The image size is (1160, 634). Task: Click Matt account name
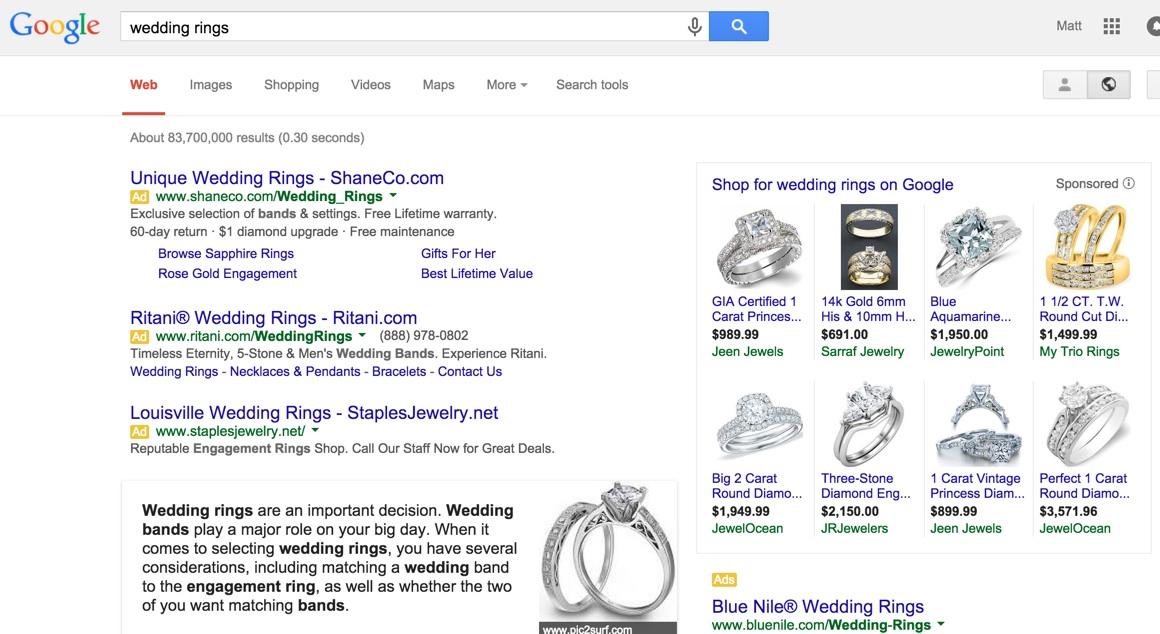pos(1068,26)
